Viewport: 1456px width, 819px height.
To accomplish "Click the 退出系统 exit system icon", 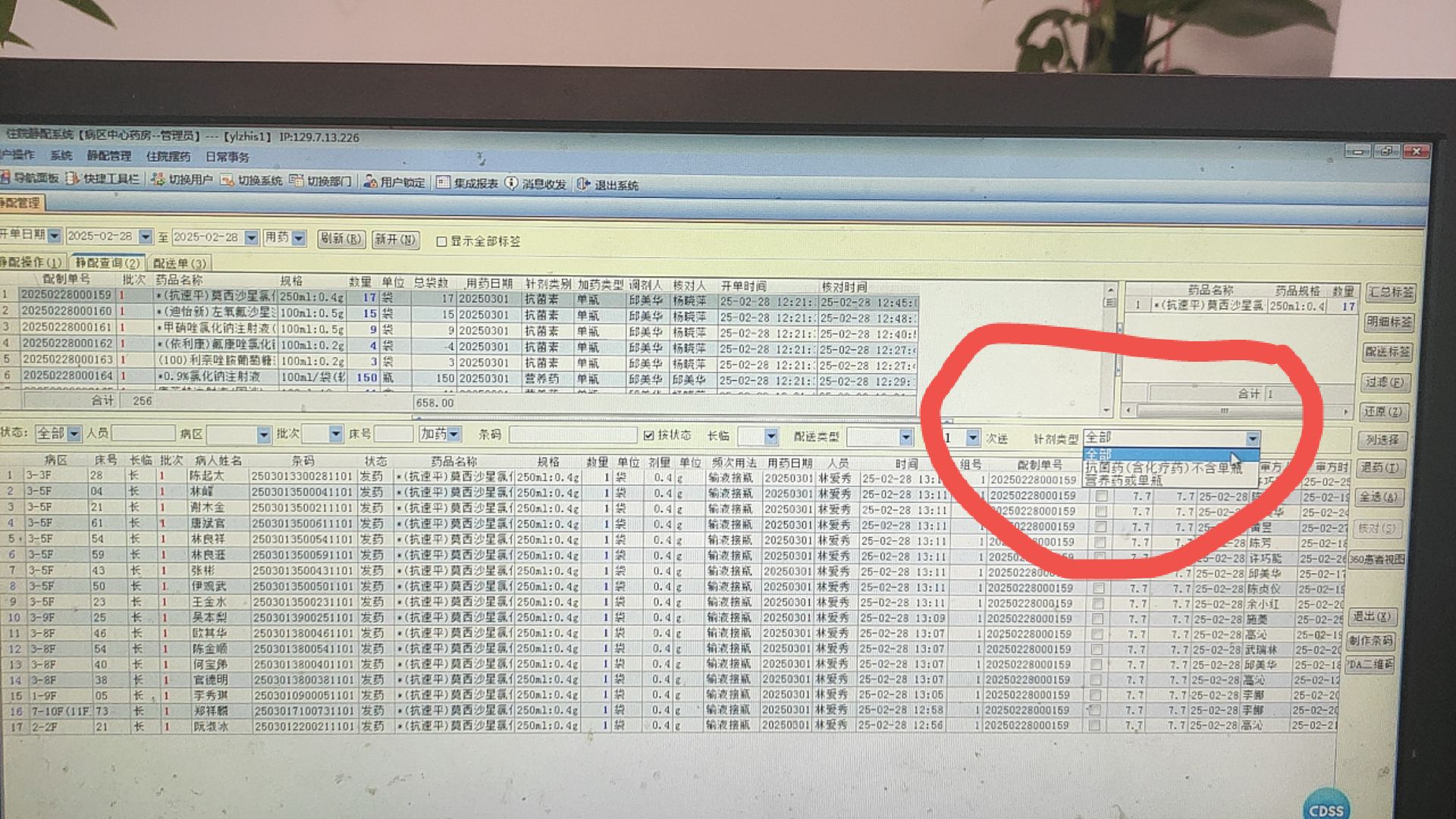I will tap(583, 184).
